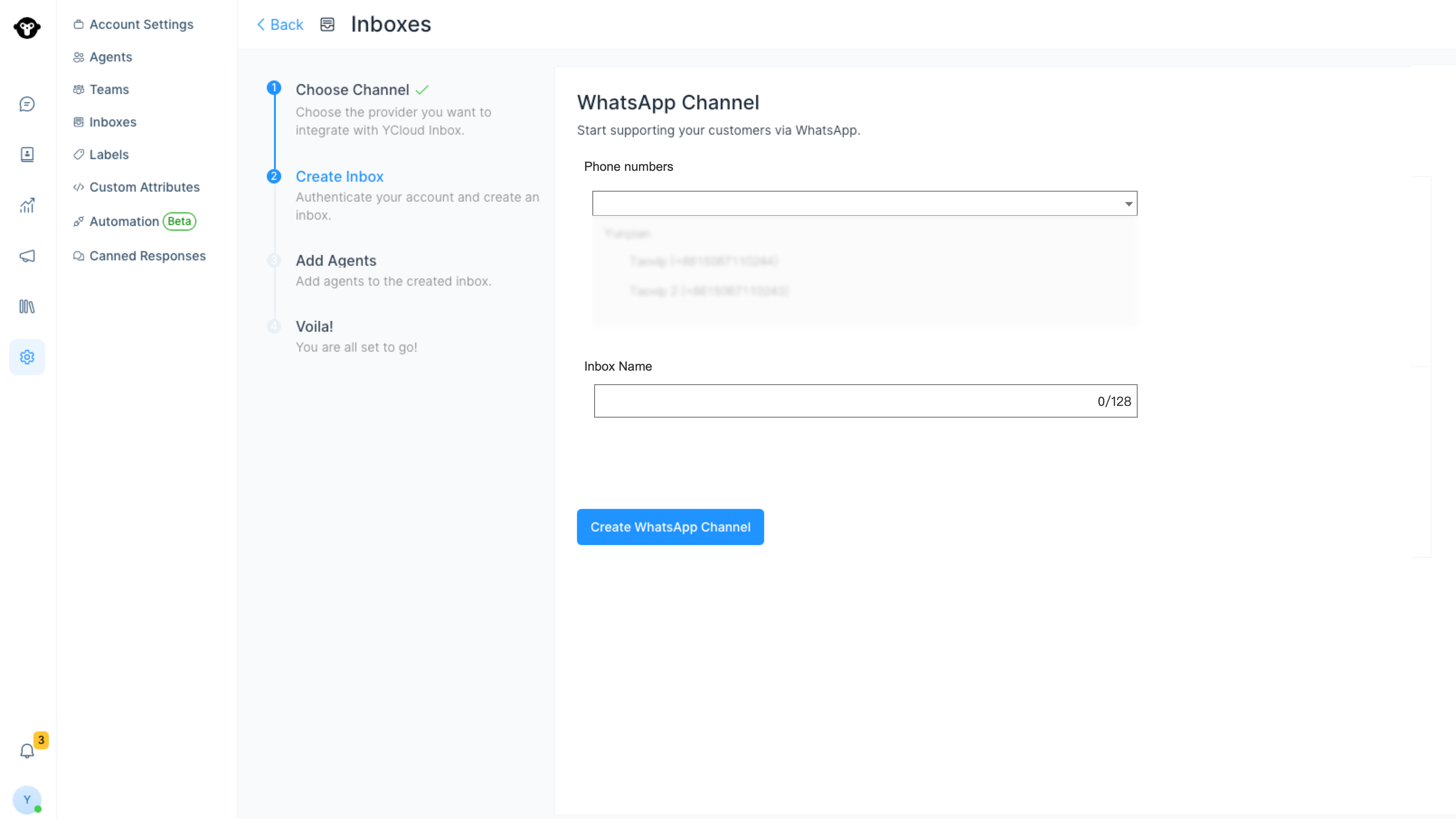Click the Settings gear icon
Viewport: 1456px width, 819px height.
point(27,357)
